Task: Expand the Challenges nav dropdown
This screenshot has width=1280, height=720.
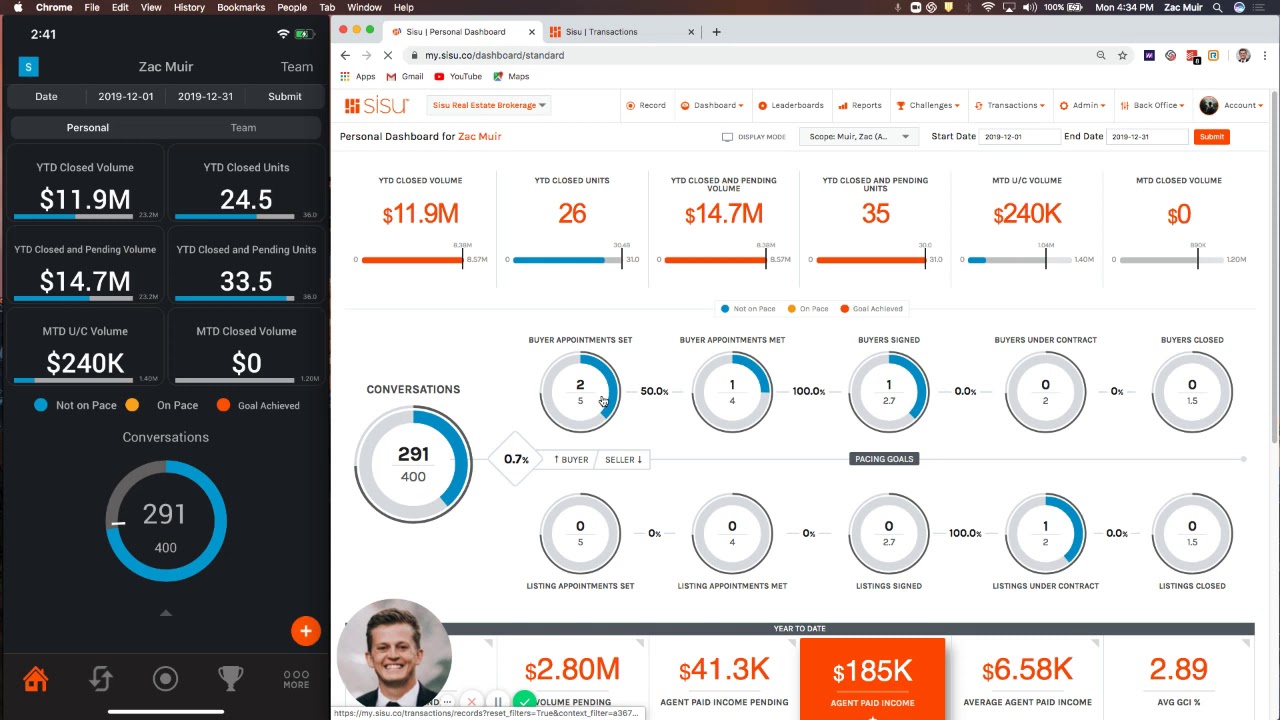Action: [928, 105]
